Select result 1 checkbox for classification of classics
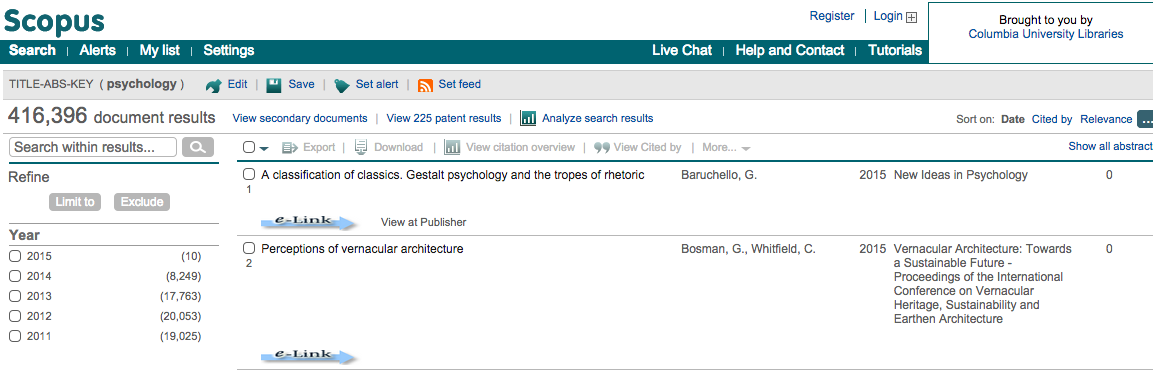 click(249, 175)
